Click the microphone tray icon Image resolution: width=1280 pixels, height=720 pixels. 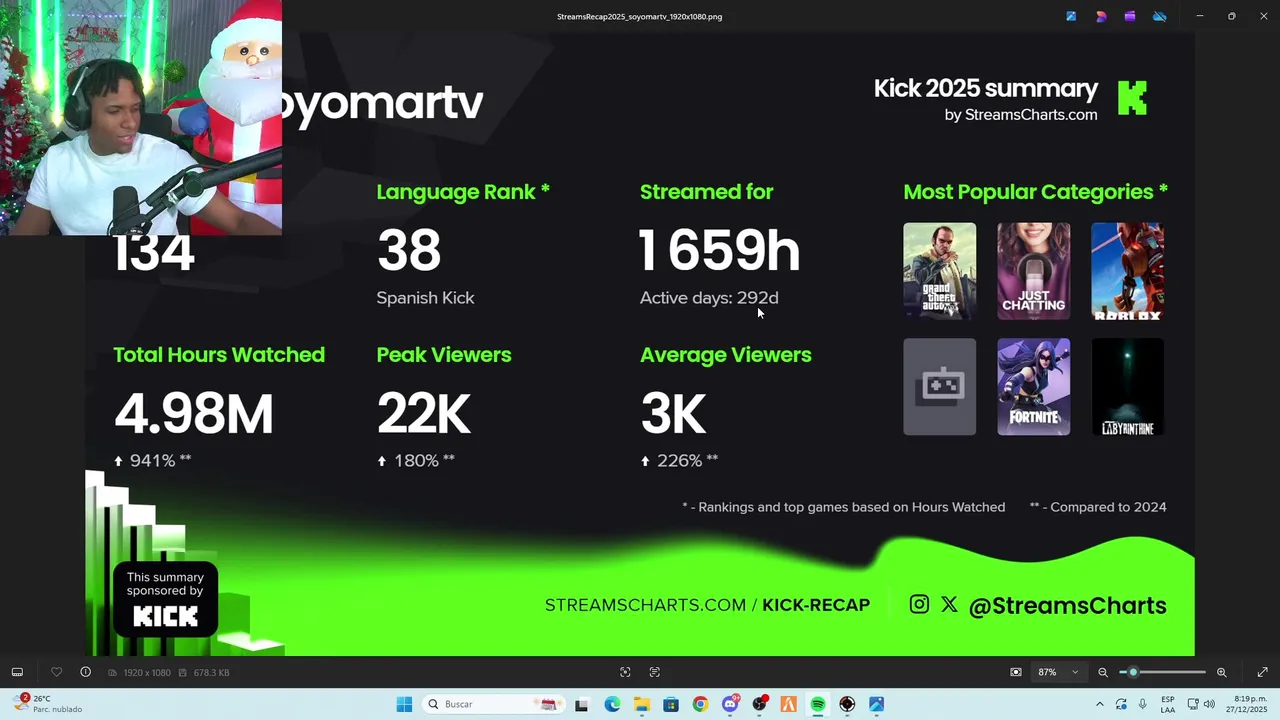pyautogui.click(x=1143, y=704)
